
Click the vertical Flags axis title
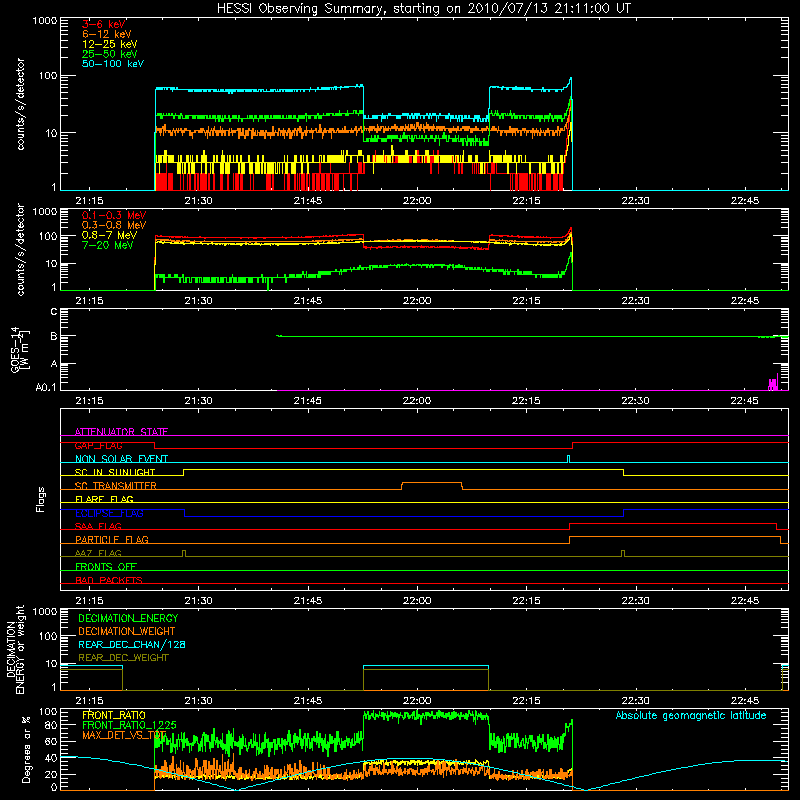(41, 499)
